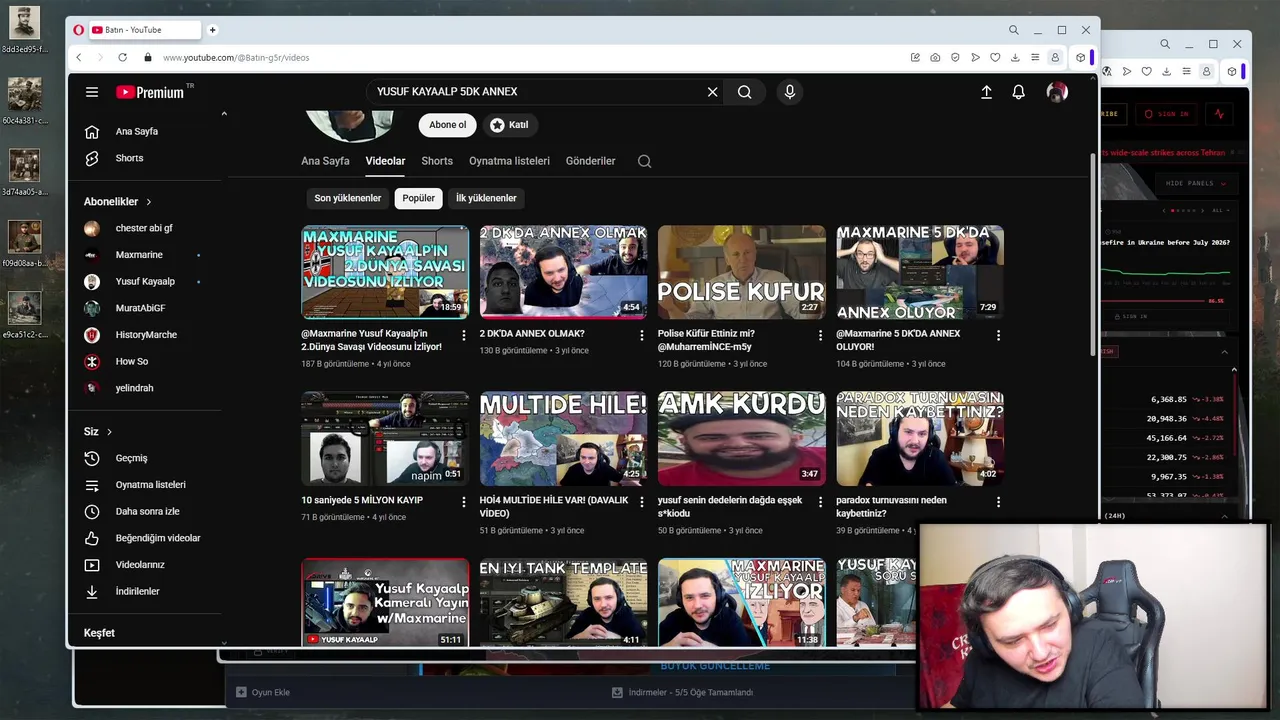
Task: Switch to channel Shorts tab
Action: click(x=437, y=161)
